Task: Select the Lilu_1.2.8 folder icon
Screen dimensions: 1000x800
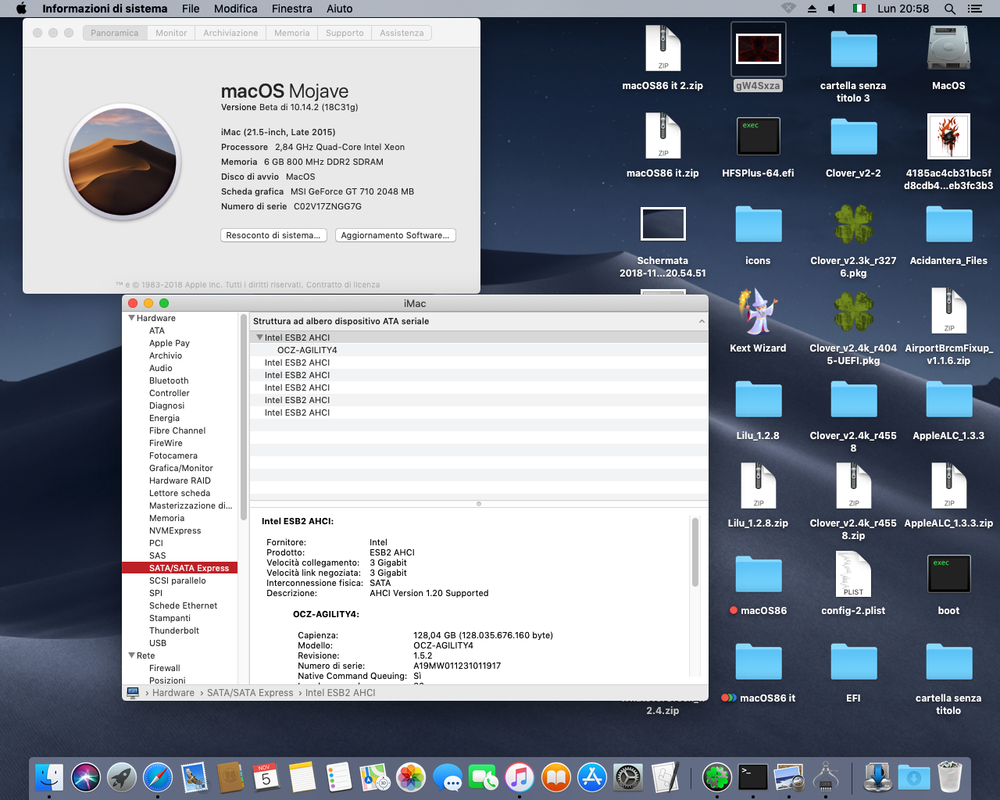Action: pyautogui.click(x=758, y=399)
